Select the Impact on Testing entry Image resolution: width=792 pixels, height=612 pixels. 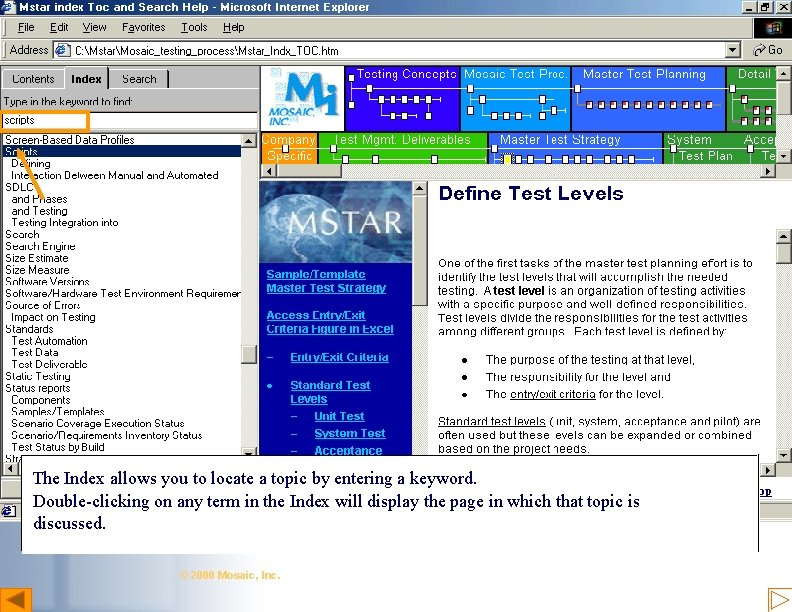pos(53,317)
